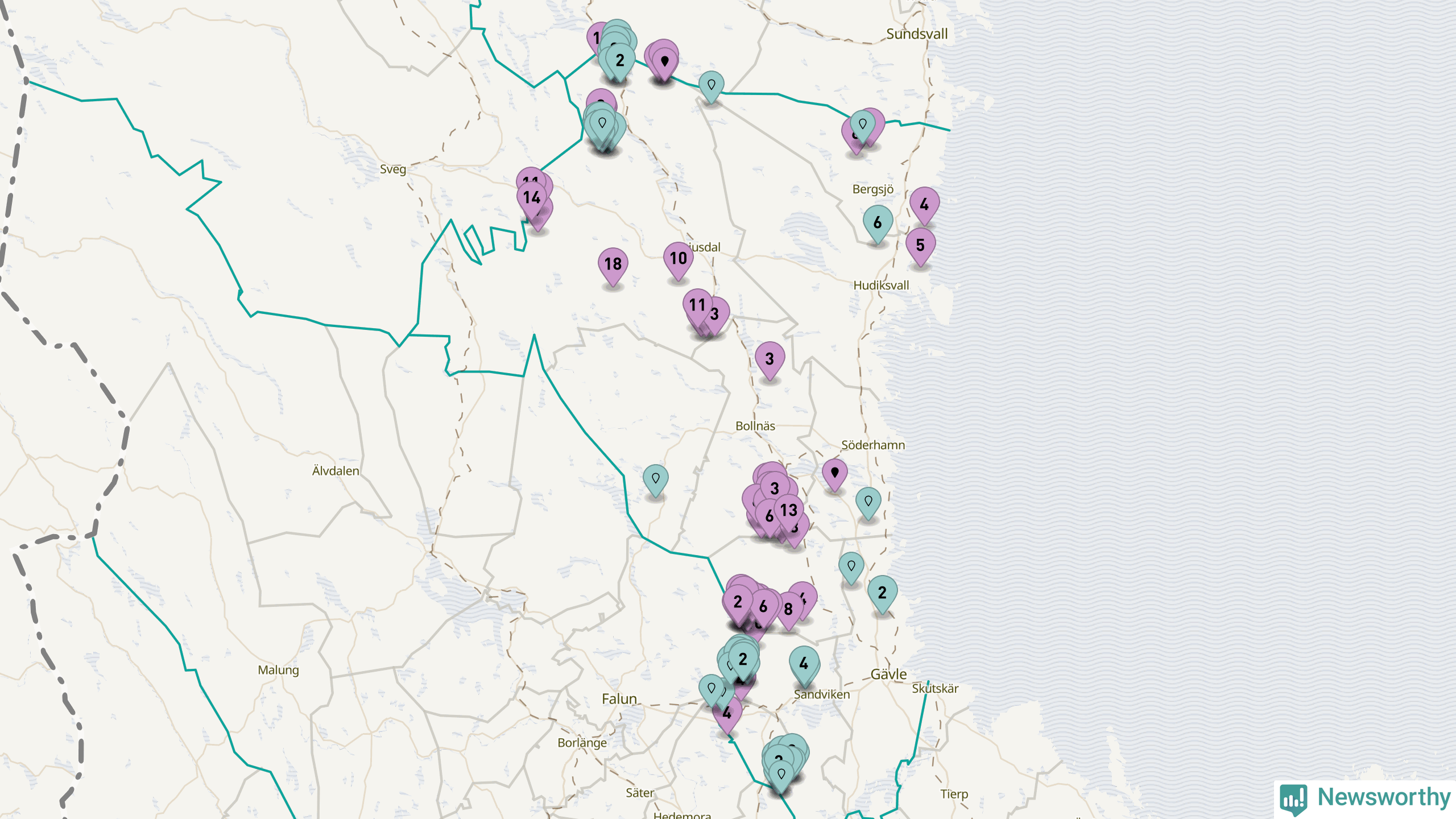This screenshot has width=1456, height=819.
Task: Click the teal pin on the northern border line
Action: coord(711,88)
